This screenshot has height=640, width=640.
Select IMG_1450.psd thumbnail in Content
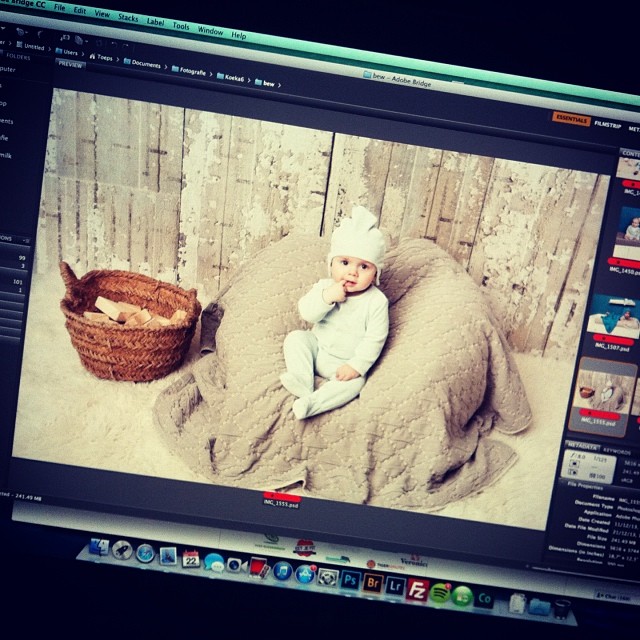coord(627,237)
